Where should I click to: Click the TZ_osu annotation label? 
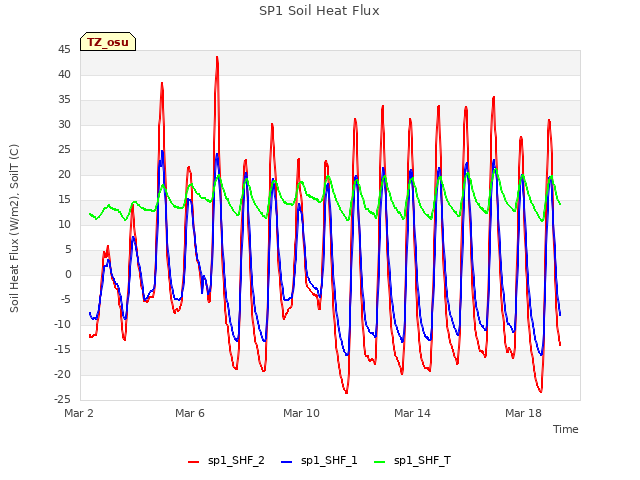pyautogui.click(x=108, y=42)
